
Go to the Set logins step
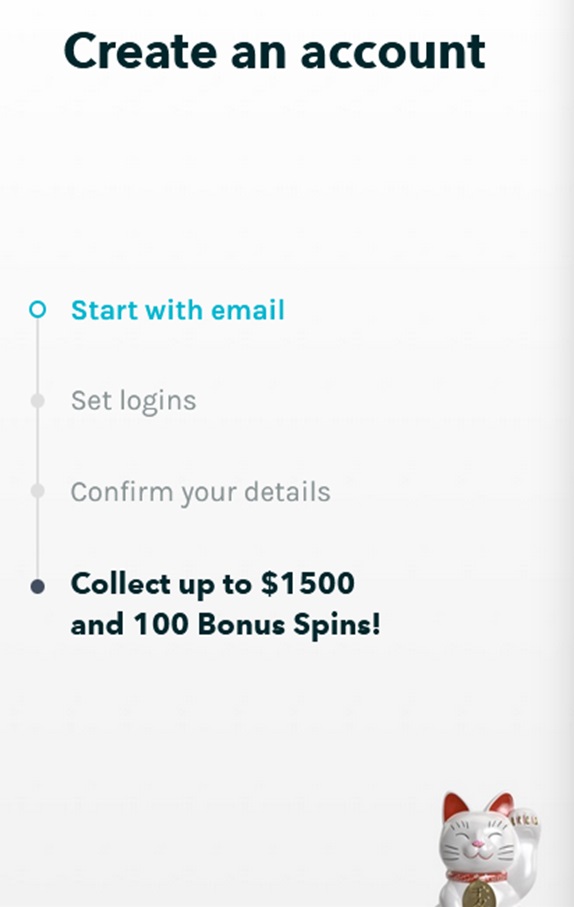coord(134,401)
